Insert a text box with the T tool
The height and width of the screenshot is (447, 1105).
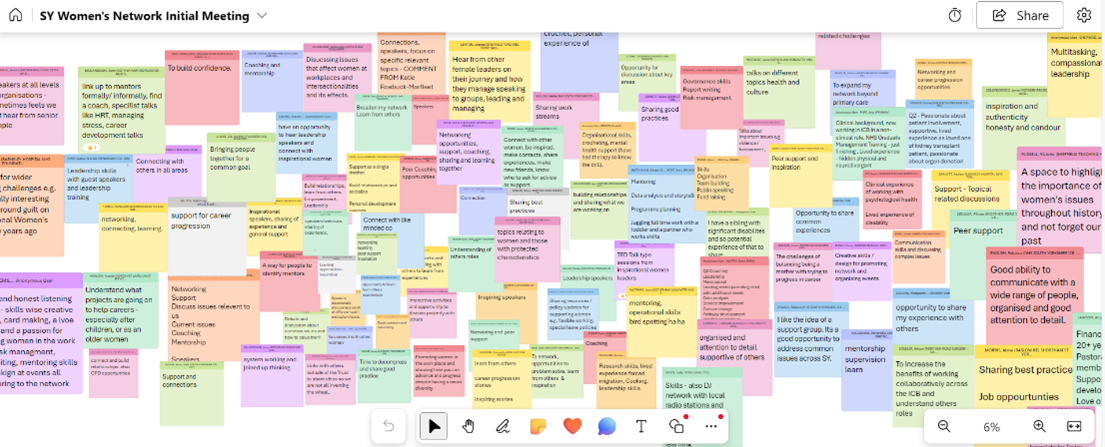(641, 426)
